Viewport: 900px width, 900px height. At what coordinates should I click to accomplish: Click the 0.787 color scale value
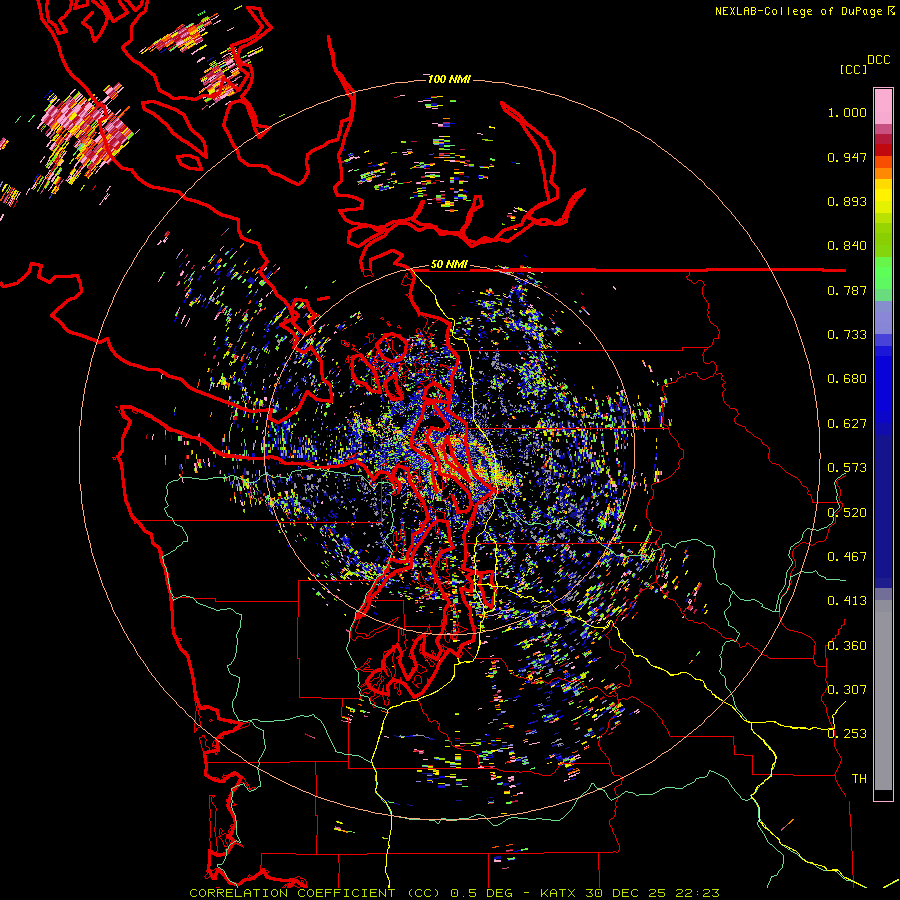coord(847,290)
